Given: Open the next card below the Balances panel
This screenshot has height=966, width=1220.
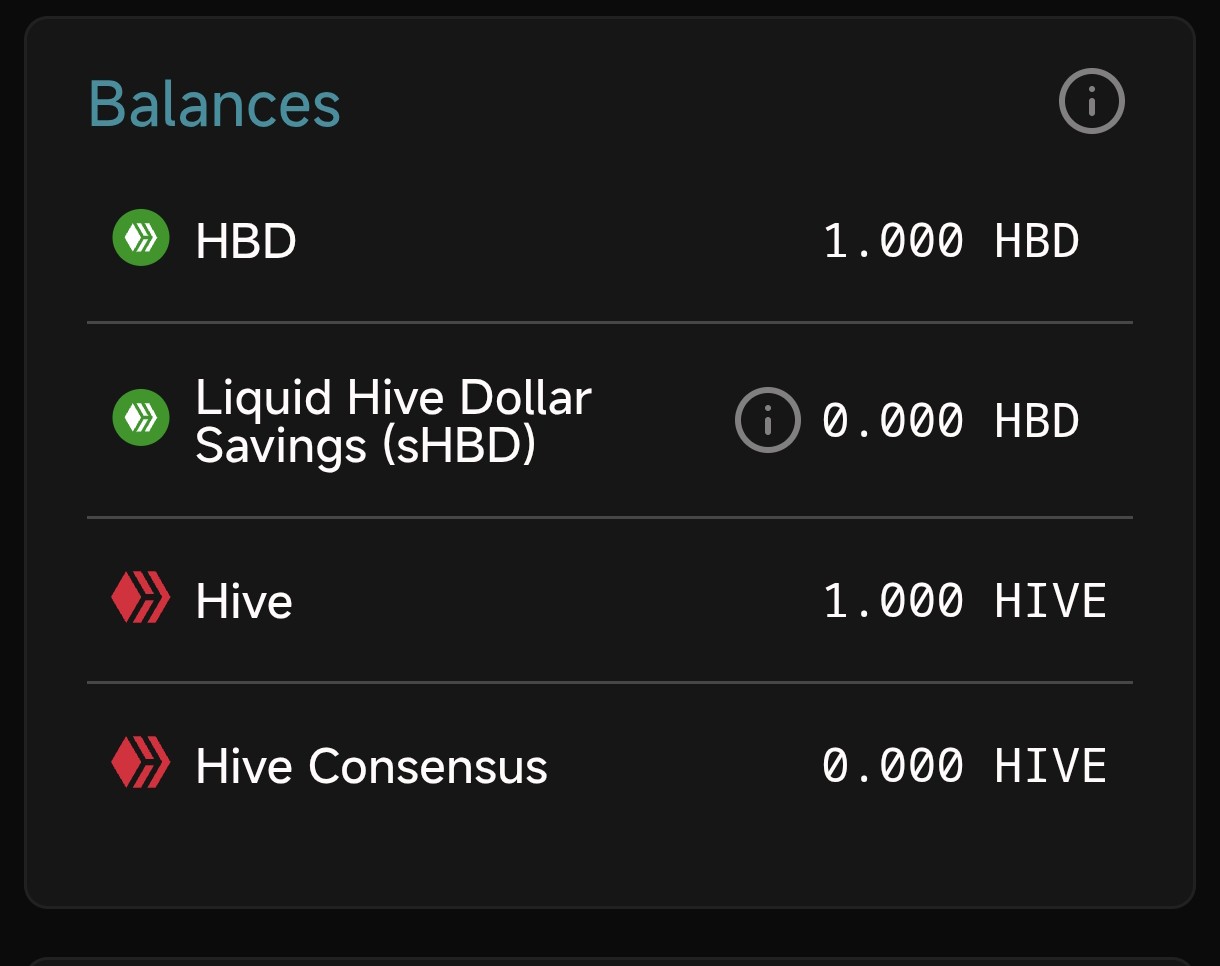Looking at the screenshot, I should [610, 961].
